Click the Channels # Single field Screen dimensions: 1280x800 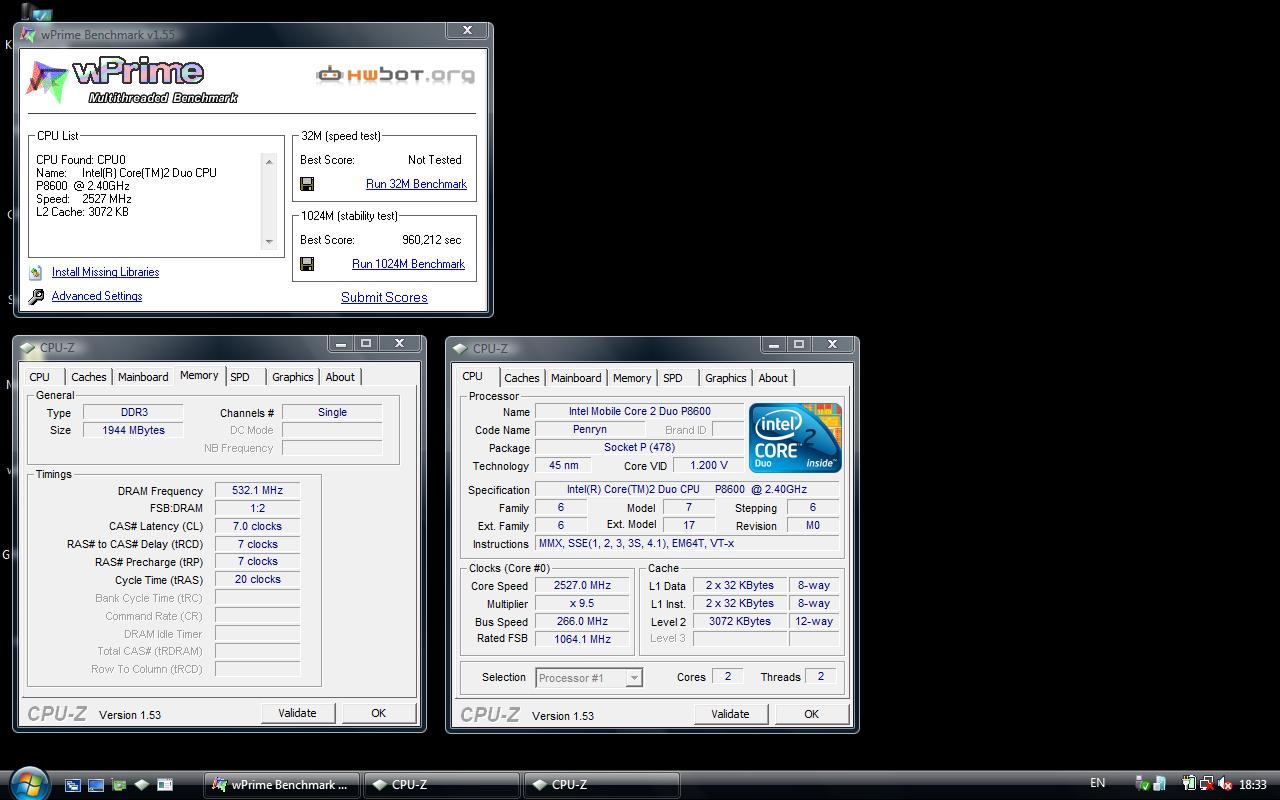(332, 412)
